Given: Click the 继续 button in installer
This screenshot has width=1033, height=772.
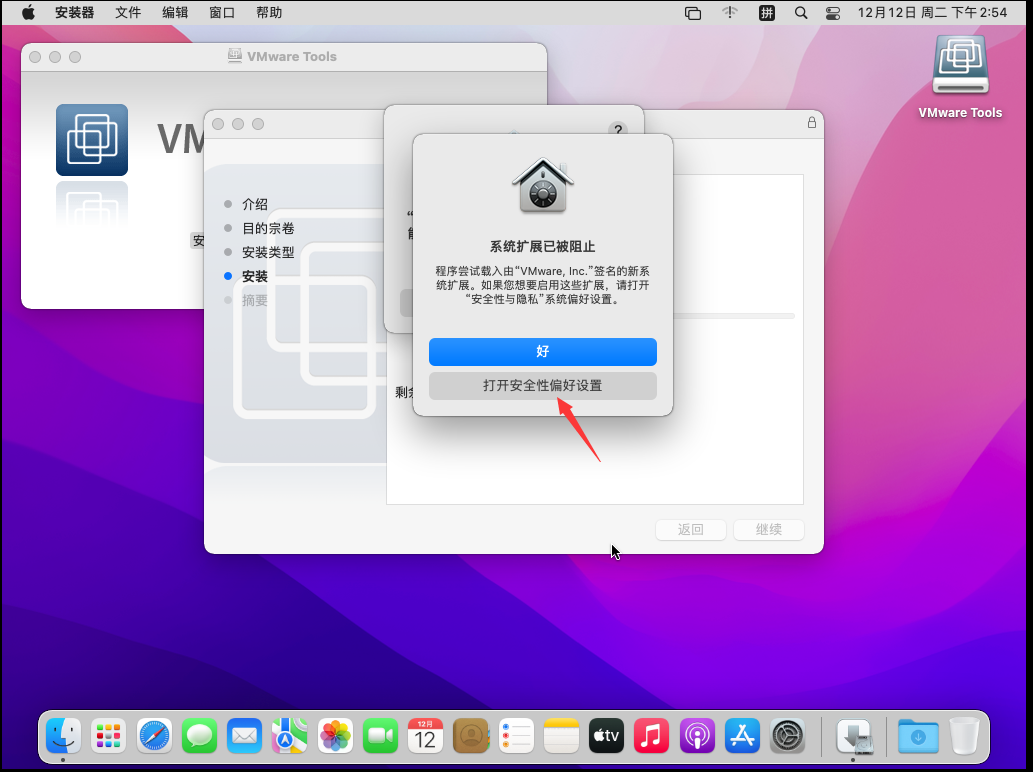Looking at the screenshot, I should pos(769,530).
